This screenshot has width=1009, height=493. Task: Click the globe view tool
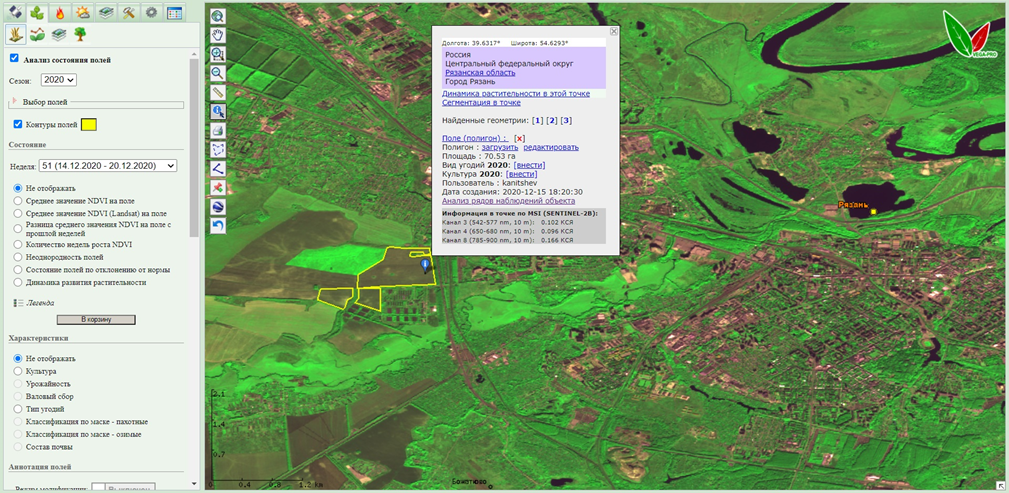218,207
